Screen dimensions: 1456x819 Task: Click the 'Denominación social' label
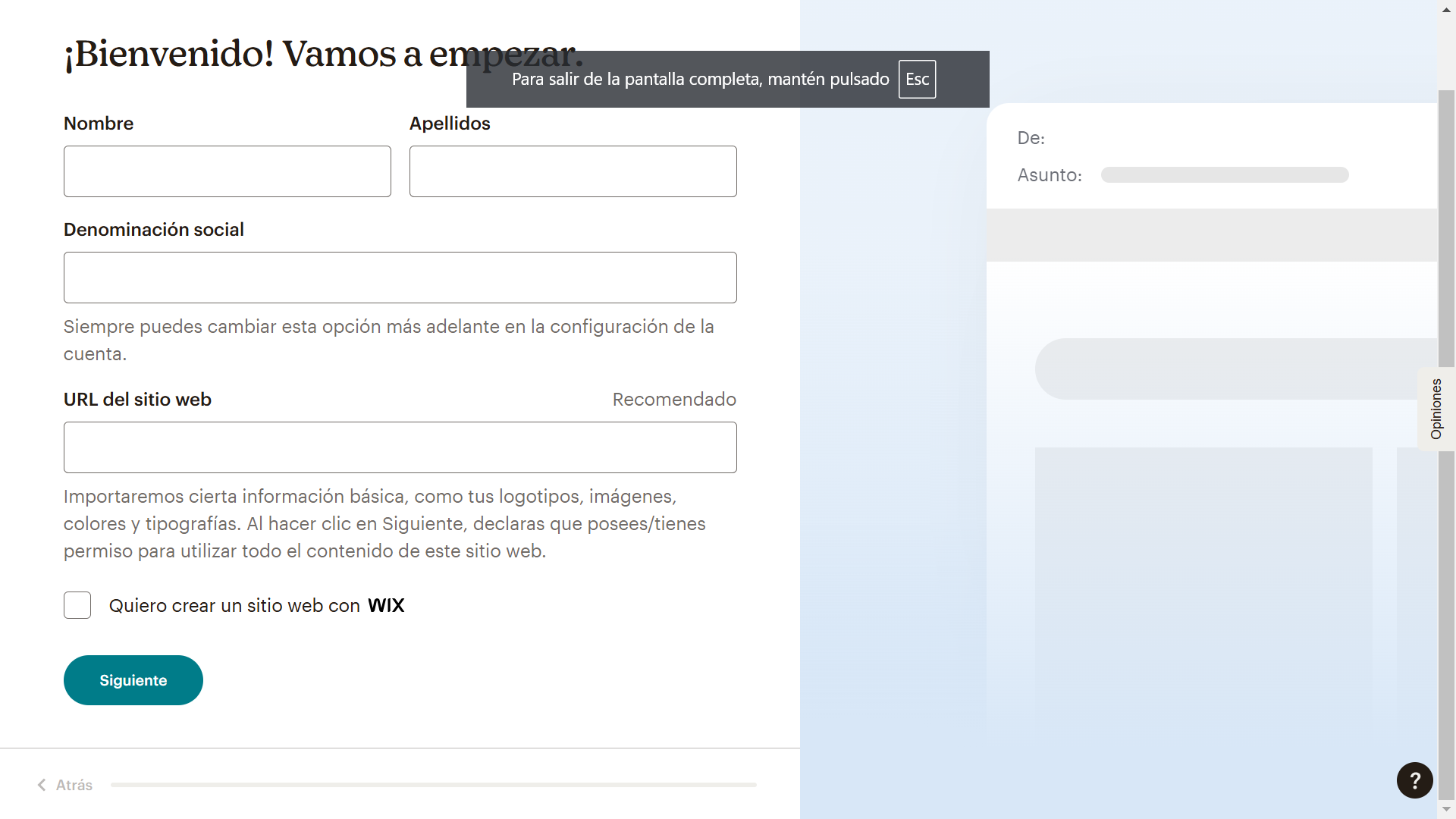(154, 229)
